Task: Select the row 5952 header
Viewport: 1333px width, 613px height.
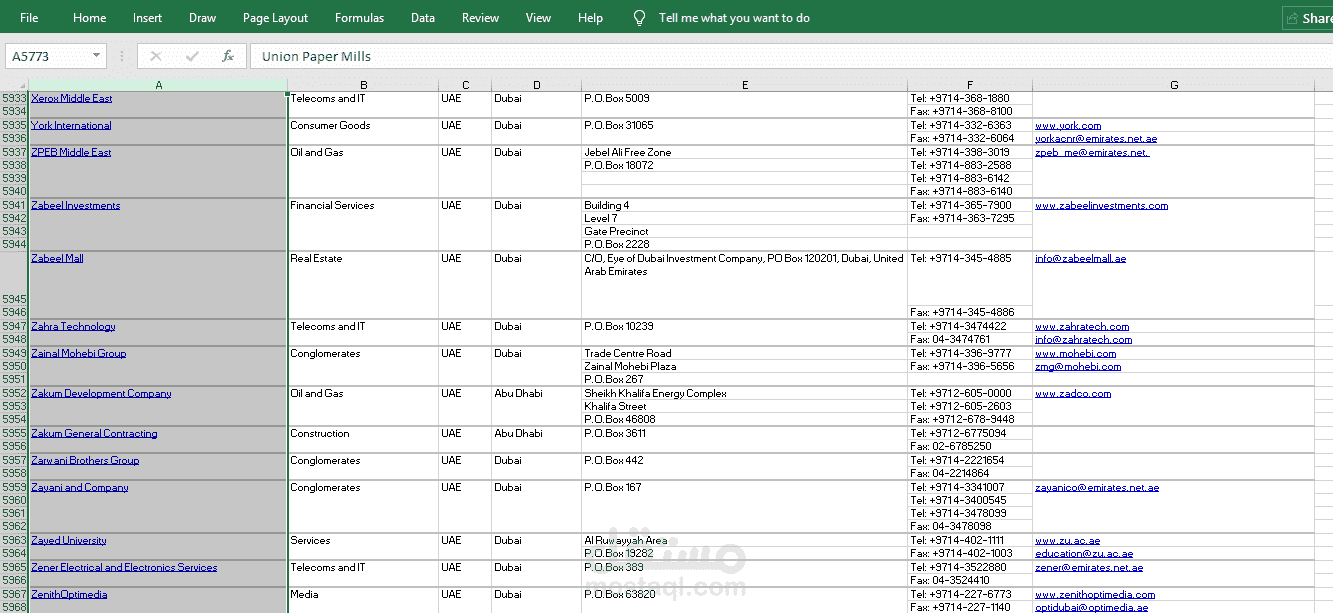Action: pos(14,393)
